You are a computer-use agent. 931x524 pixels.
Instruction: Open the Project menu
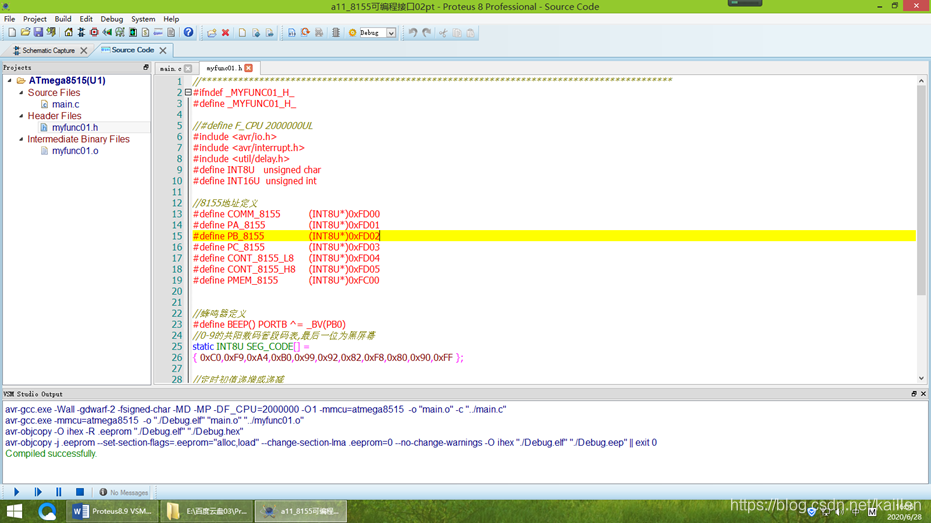click(34, 19)
